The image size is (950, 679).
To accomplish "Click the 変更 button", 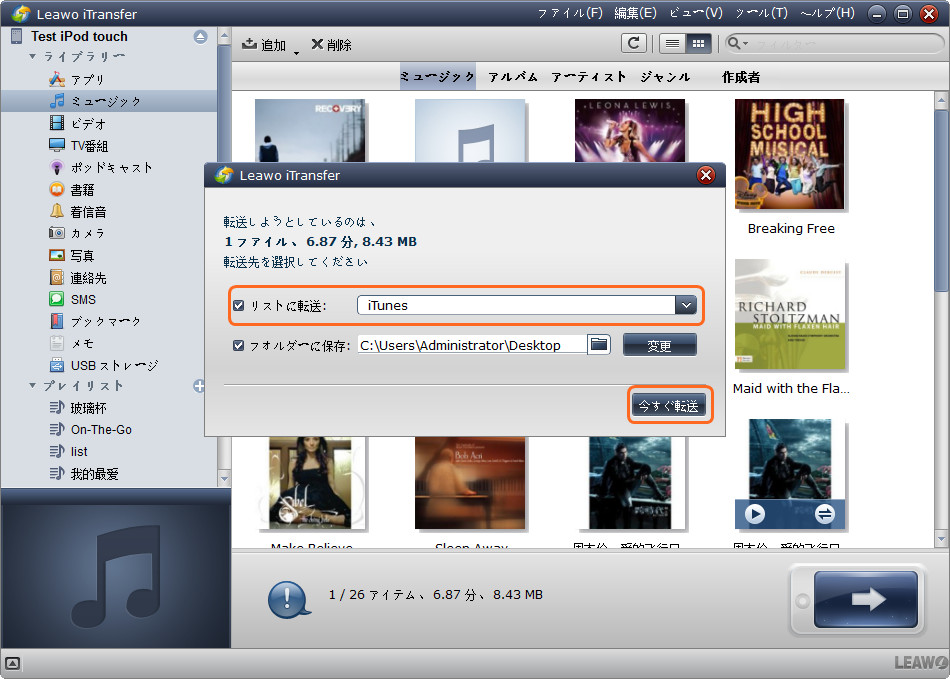I will point(659,345).
